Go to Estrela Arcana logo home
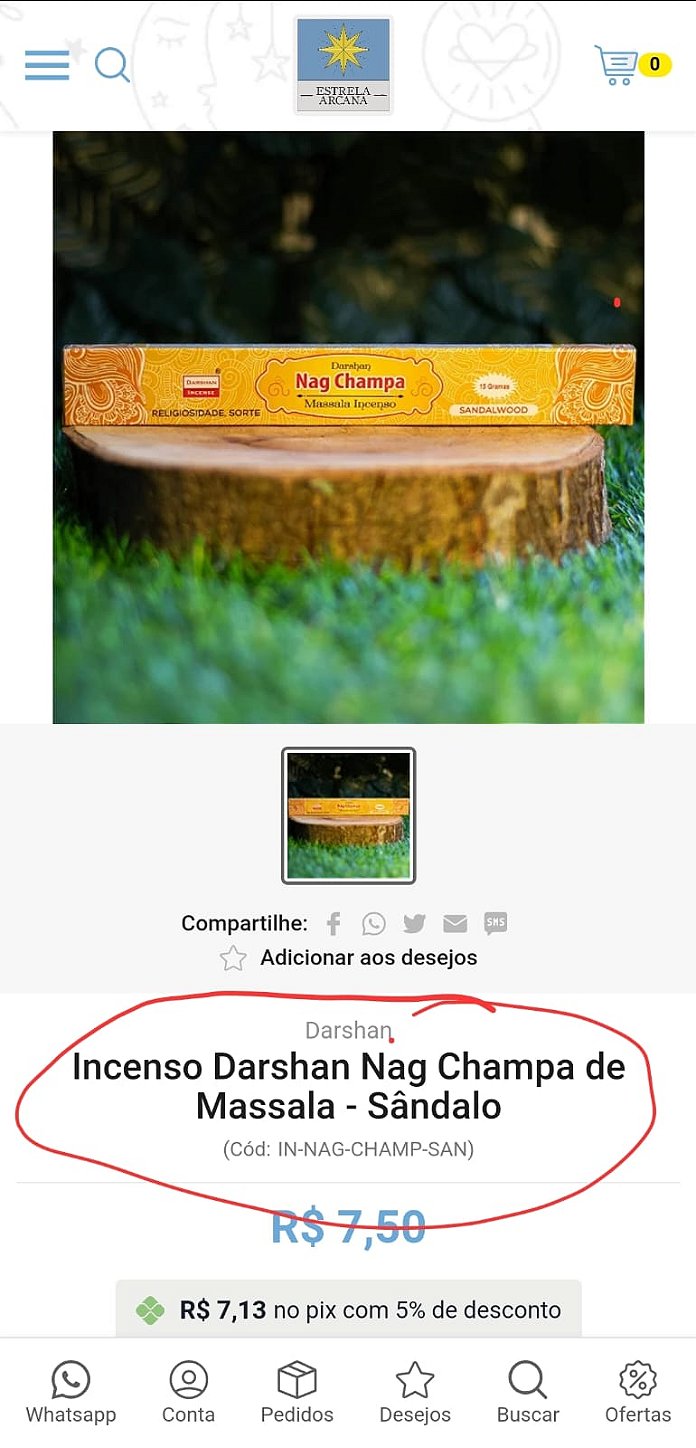Screen dimensions: 696x1448 pyautogui.click(x=343, y=65)
